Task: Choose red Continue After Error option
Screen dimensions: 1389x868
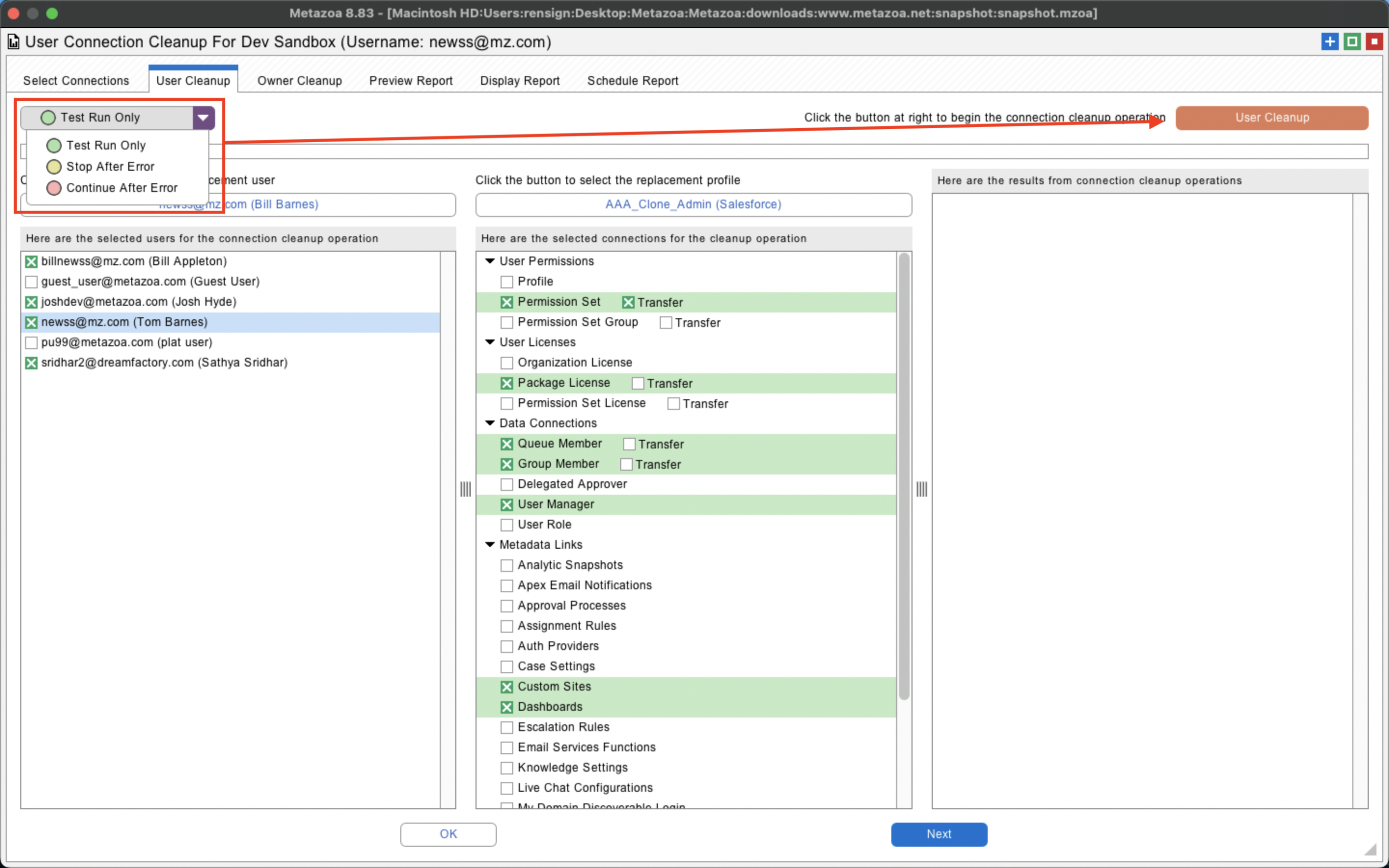Action: (x=54, y=188)
